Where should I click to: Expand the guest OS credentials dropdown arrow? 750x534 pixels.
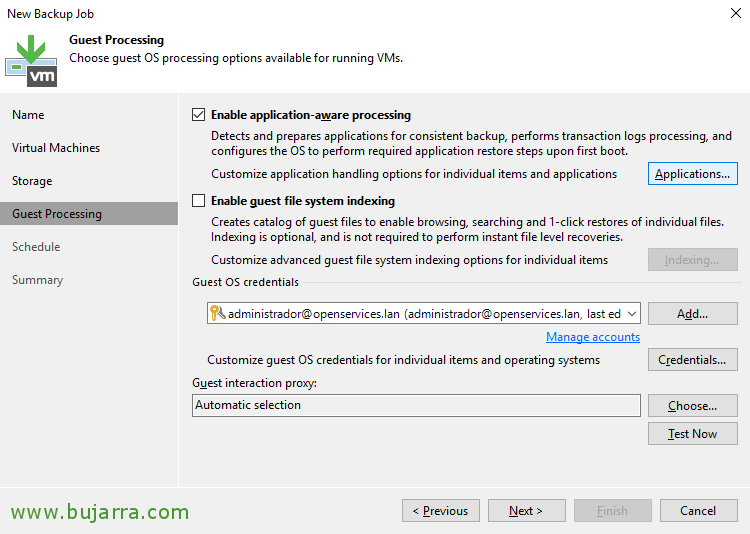(x=632, y=314)
